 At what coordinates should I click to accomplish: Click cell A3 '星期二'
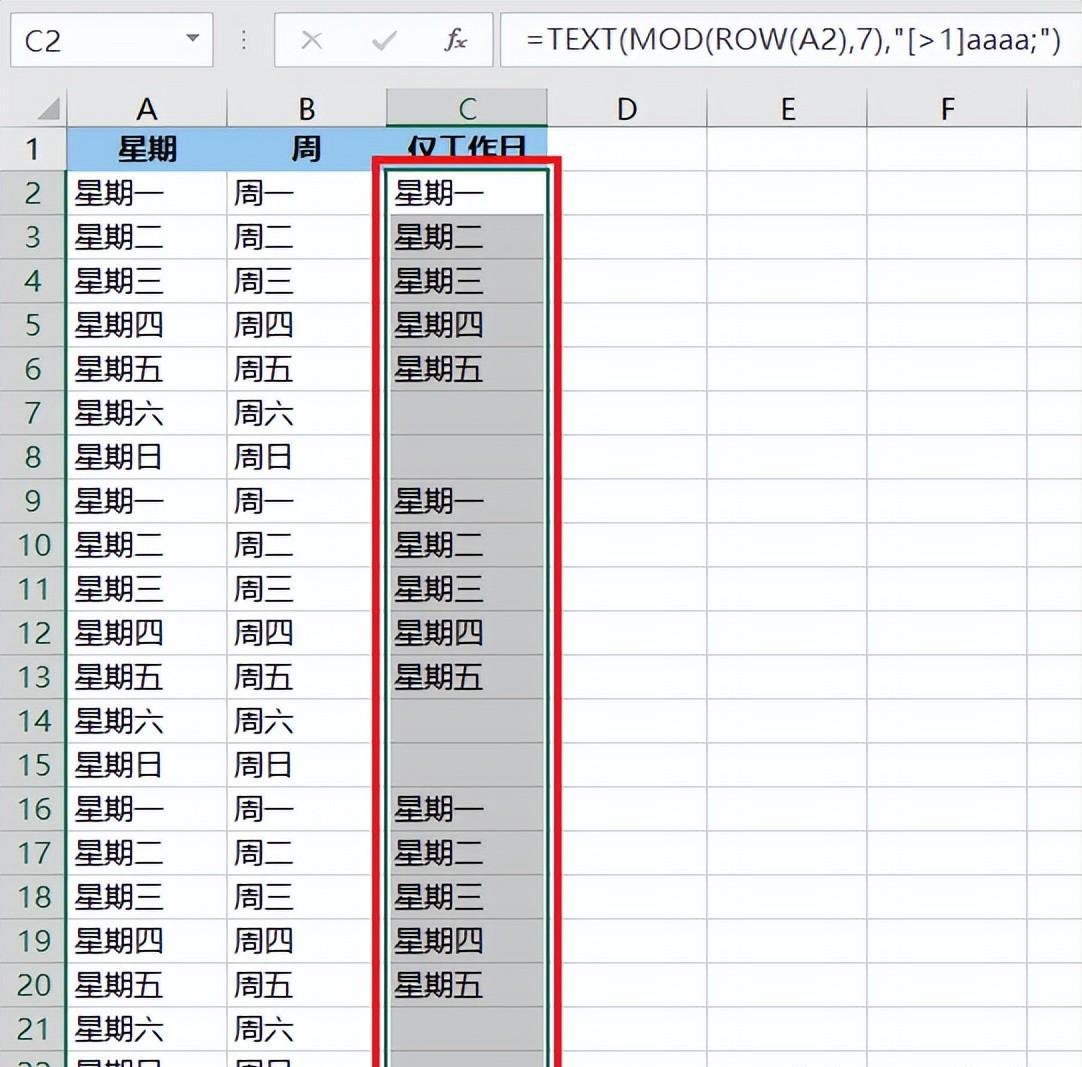coord(147,237)
